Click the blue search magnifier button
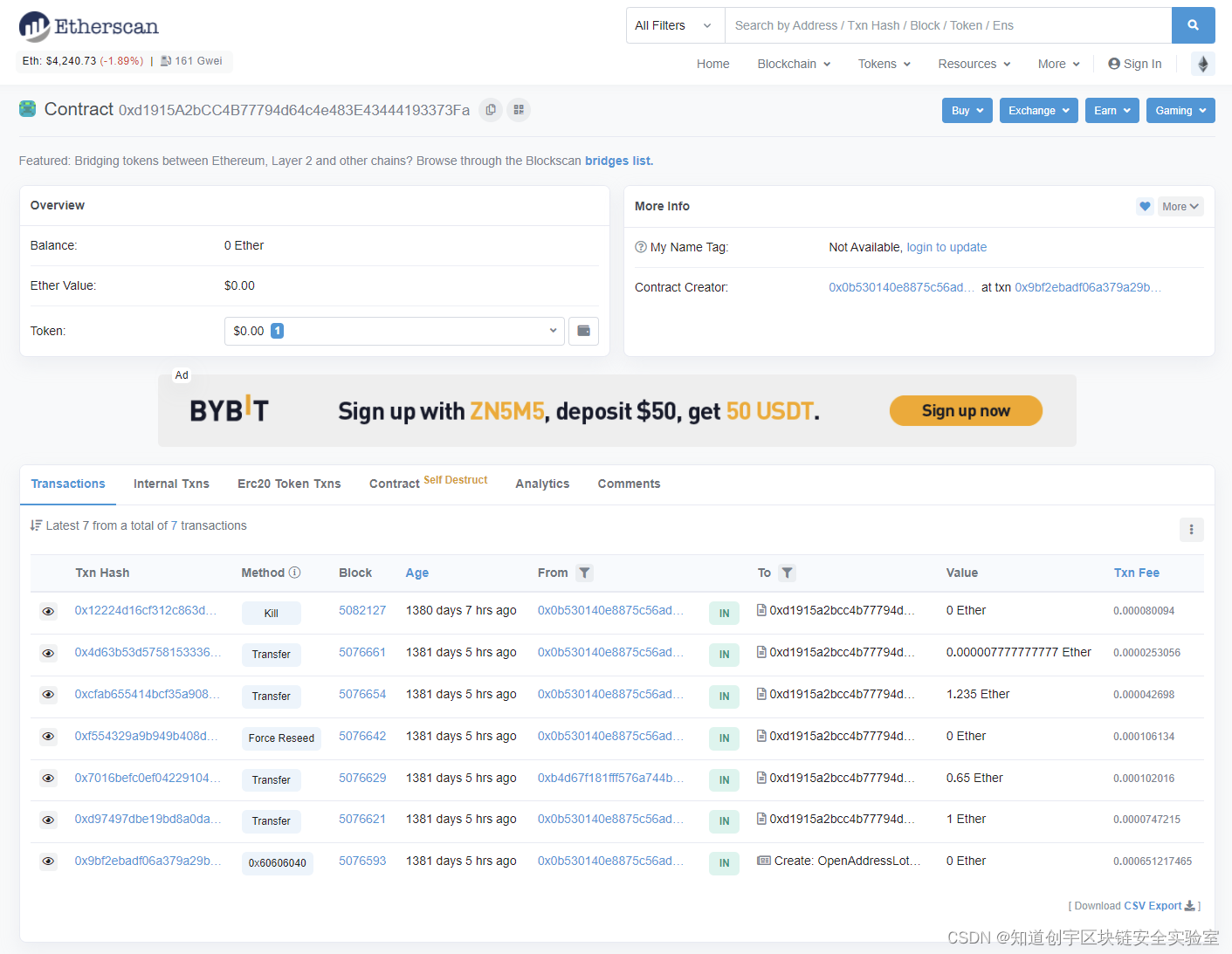Viewport: 1232px width, 954px height. [1193, 25]
